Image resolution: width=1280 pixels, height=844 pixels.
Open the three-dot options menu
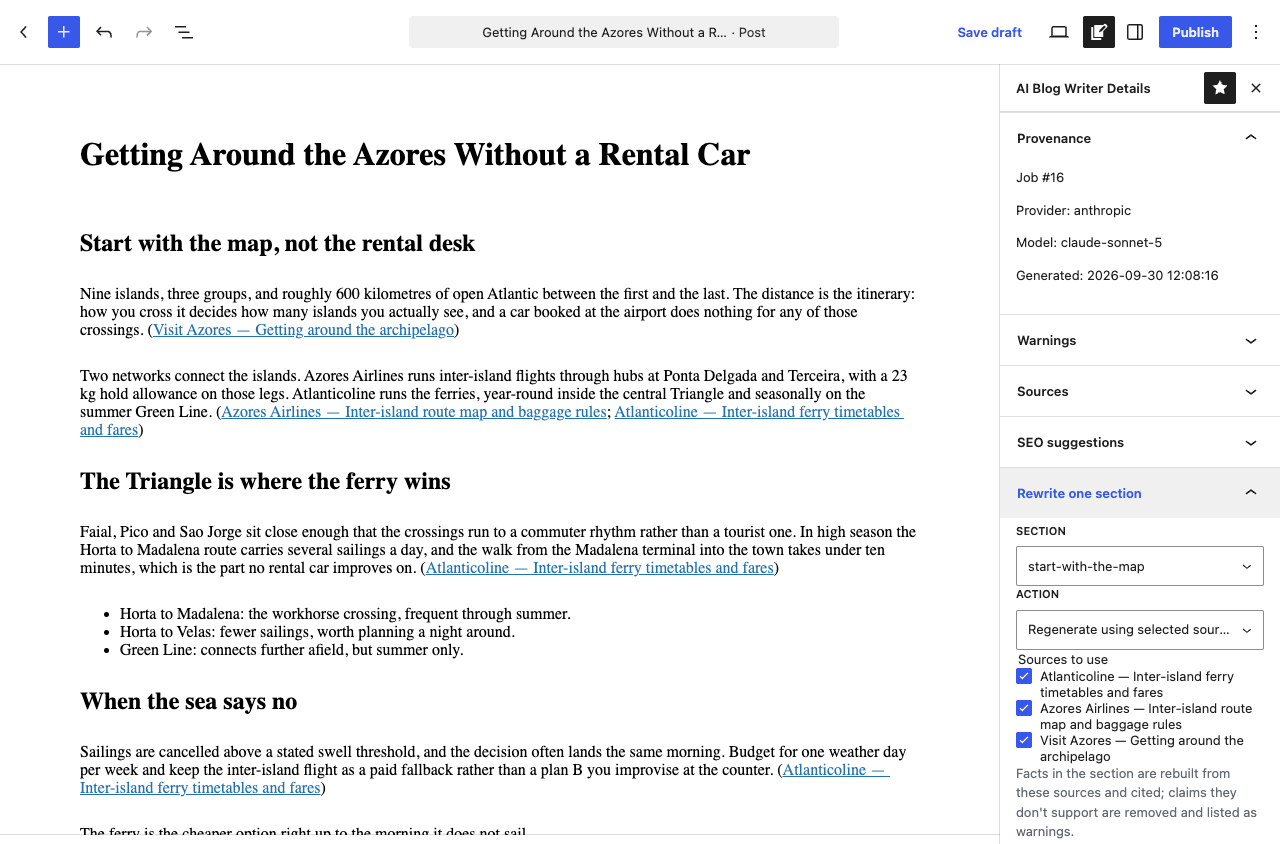(1256, 32)
